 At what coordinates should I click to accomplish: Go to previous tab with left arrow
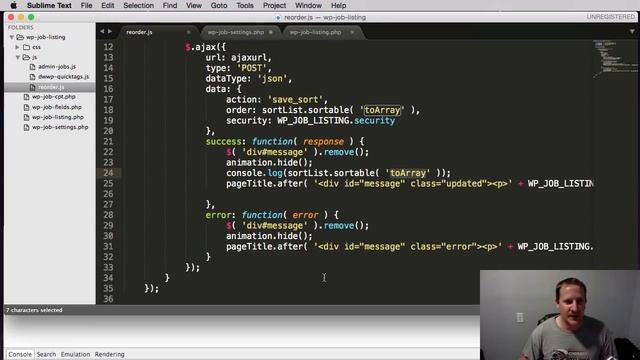[x=102, y=31]
